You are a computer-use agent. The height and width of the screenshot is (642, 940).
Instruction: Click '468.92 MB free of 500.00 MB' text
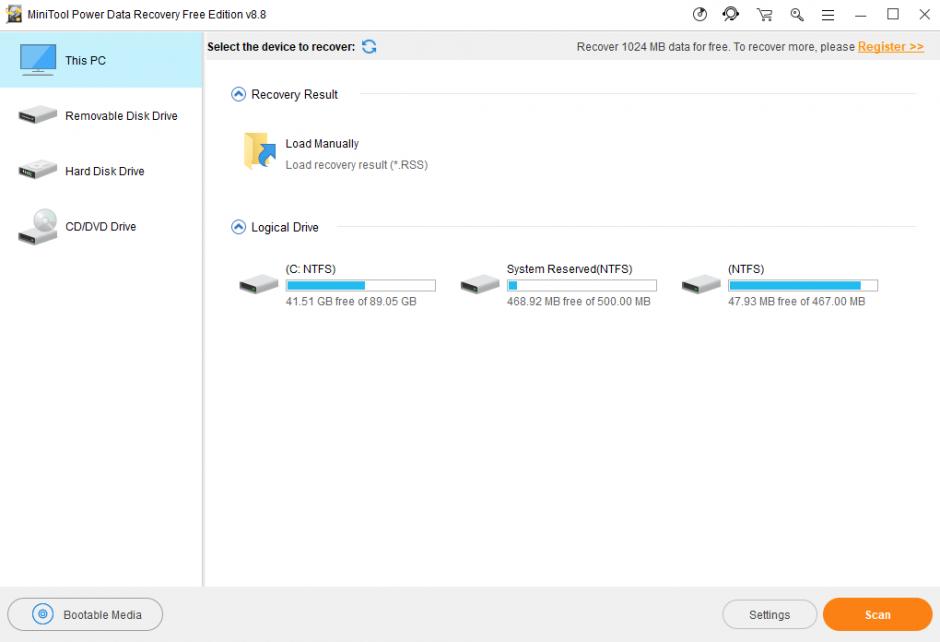(x=579, y=302)
